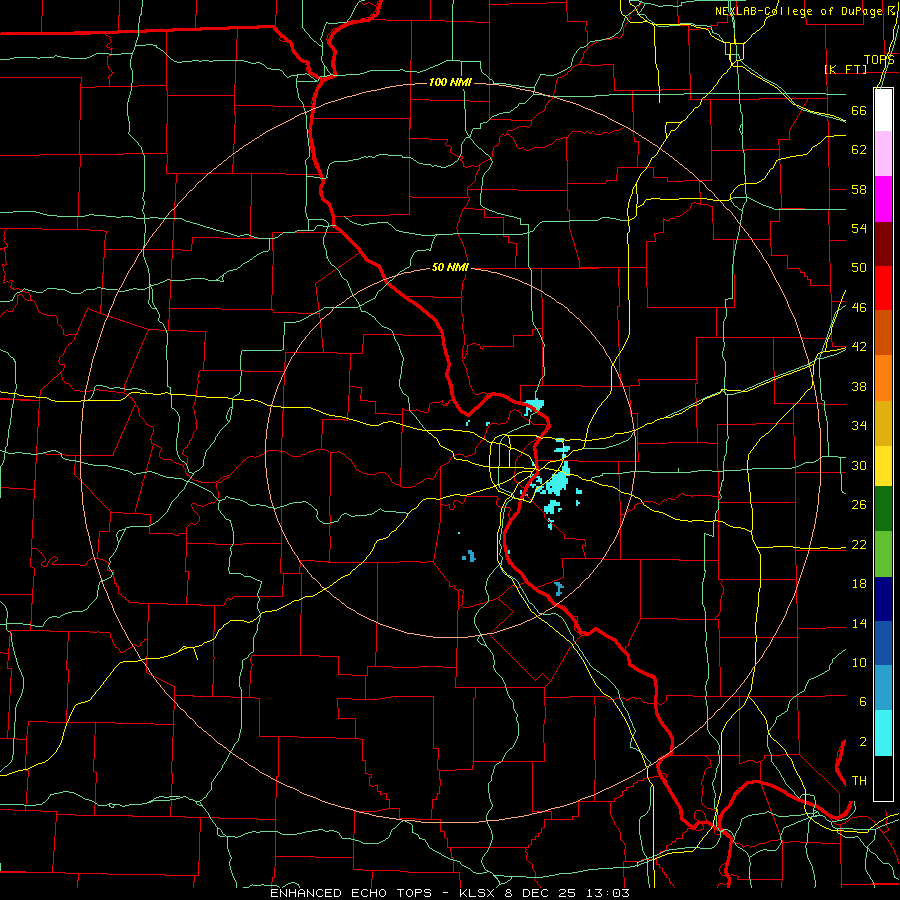Click the '58' legend value
Screen dimensions: 900x900
(859, 189)
